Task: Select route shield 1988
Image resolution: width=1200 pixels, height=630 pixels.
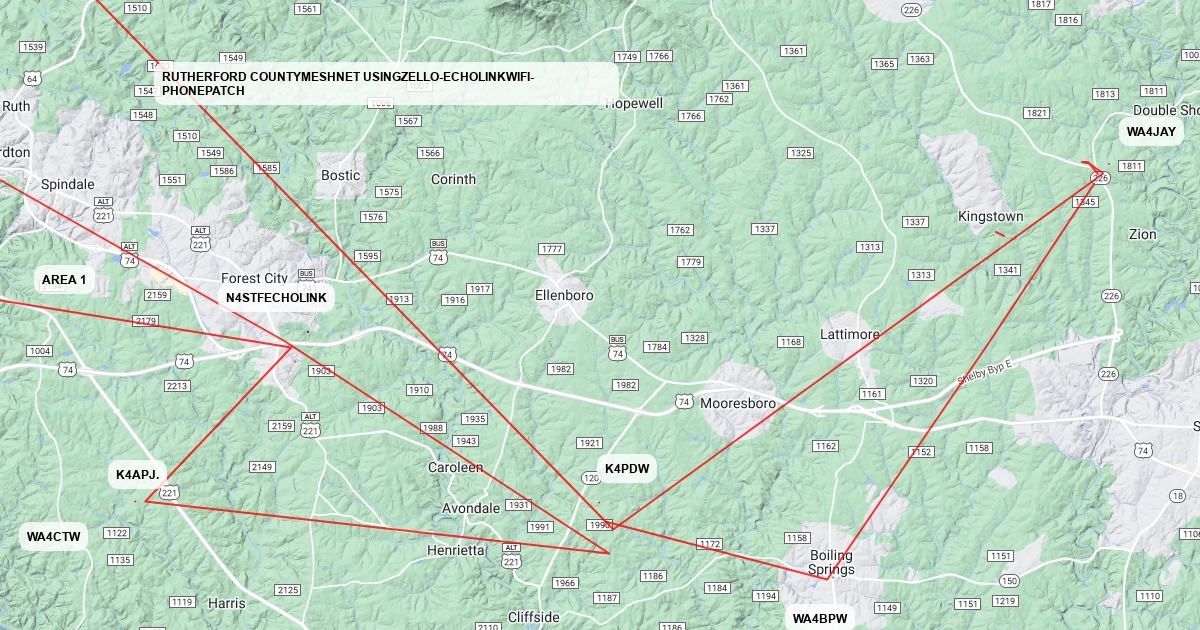Action: pos(433,428)
